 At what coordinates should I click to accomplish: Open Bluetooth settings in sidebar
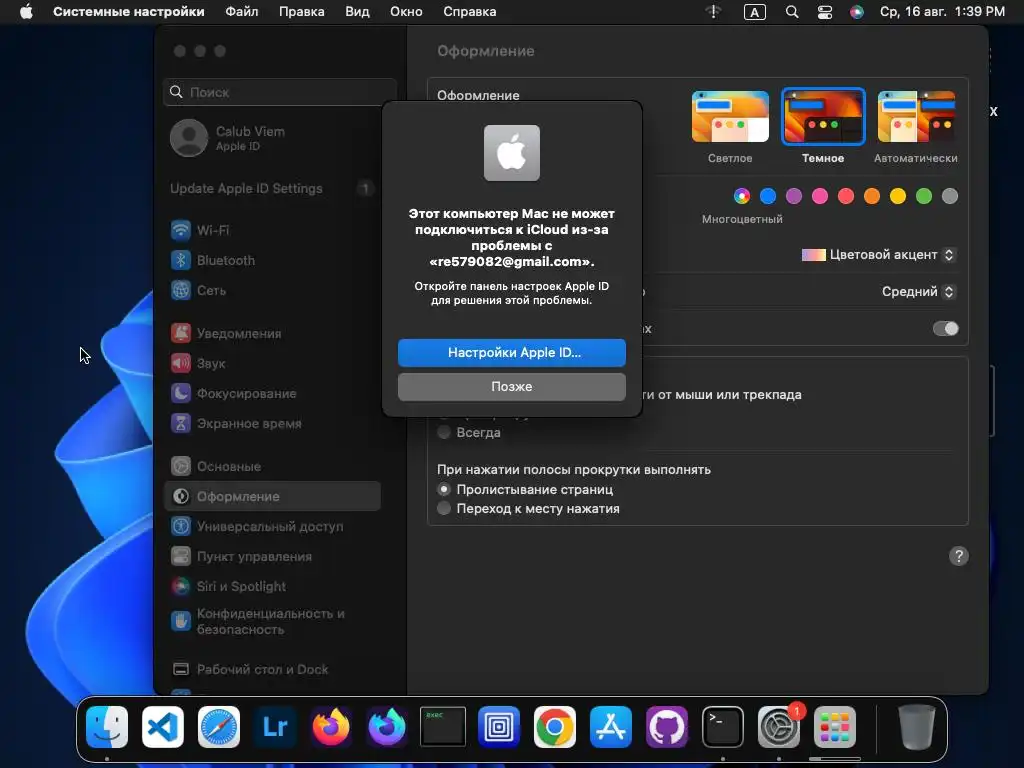(x=272, y=260)
